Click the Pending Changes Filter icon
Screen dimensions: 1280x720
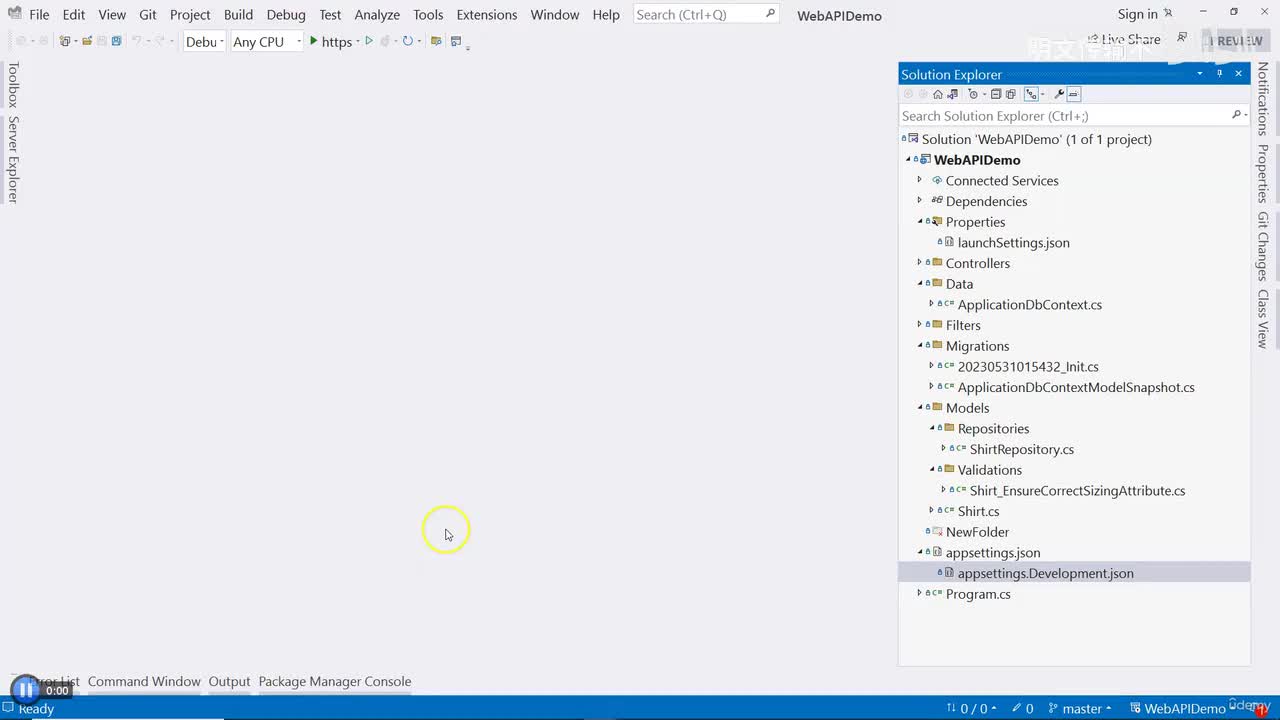(x=974, y=94)
